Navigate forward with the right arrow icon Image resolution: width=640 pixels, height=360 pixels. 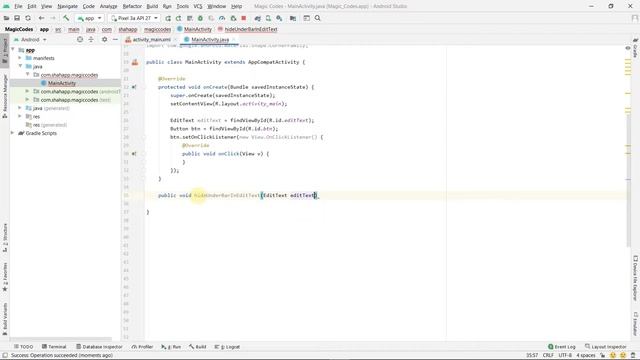[53, 18]
